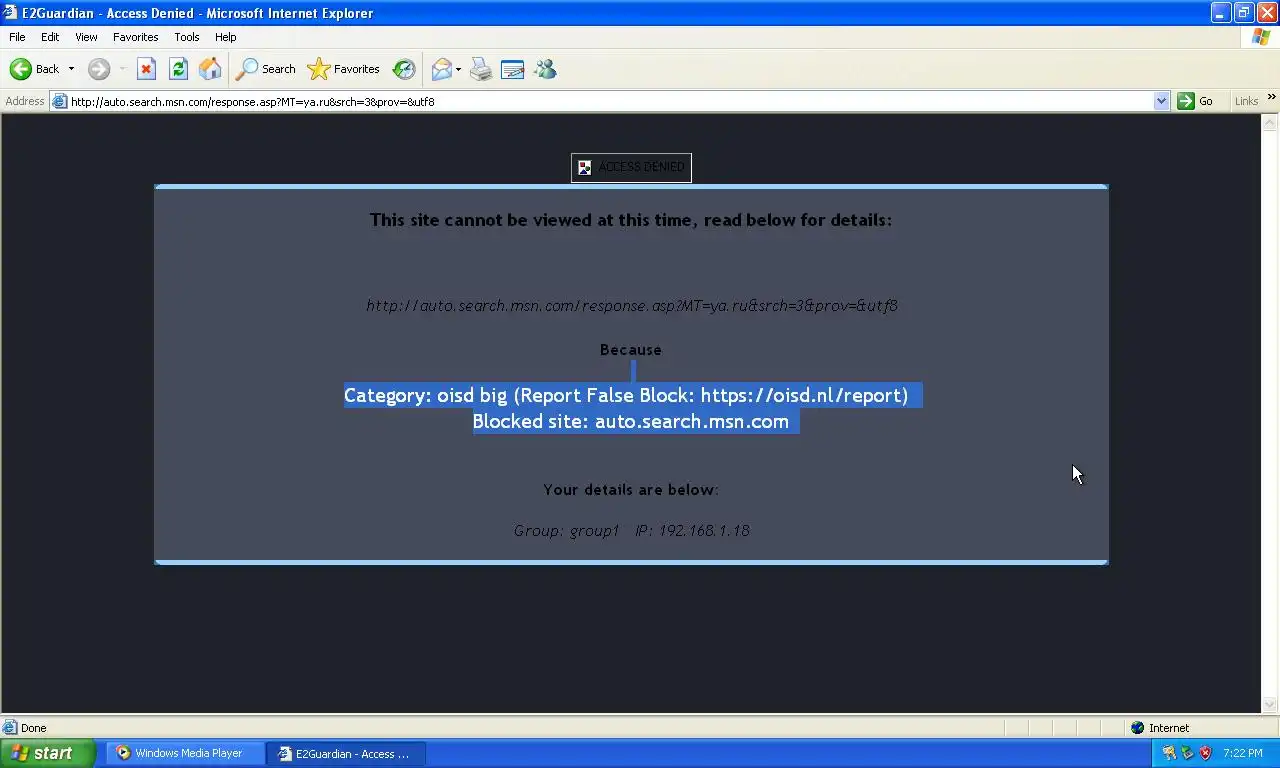This screenshot has width=1280, height=768.
Task: Open the Forward history dropdown arrow
Action: 122,69
